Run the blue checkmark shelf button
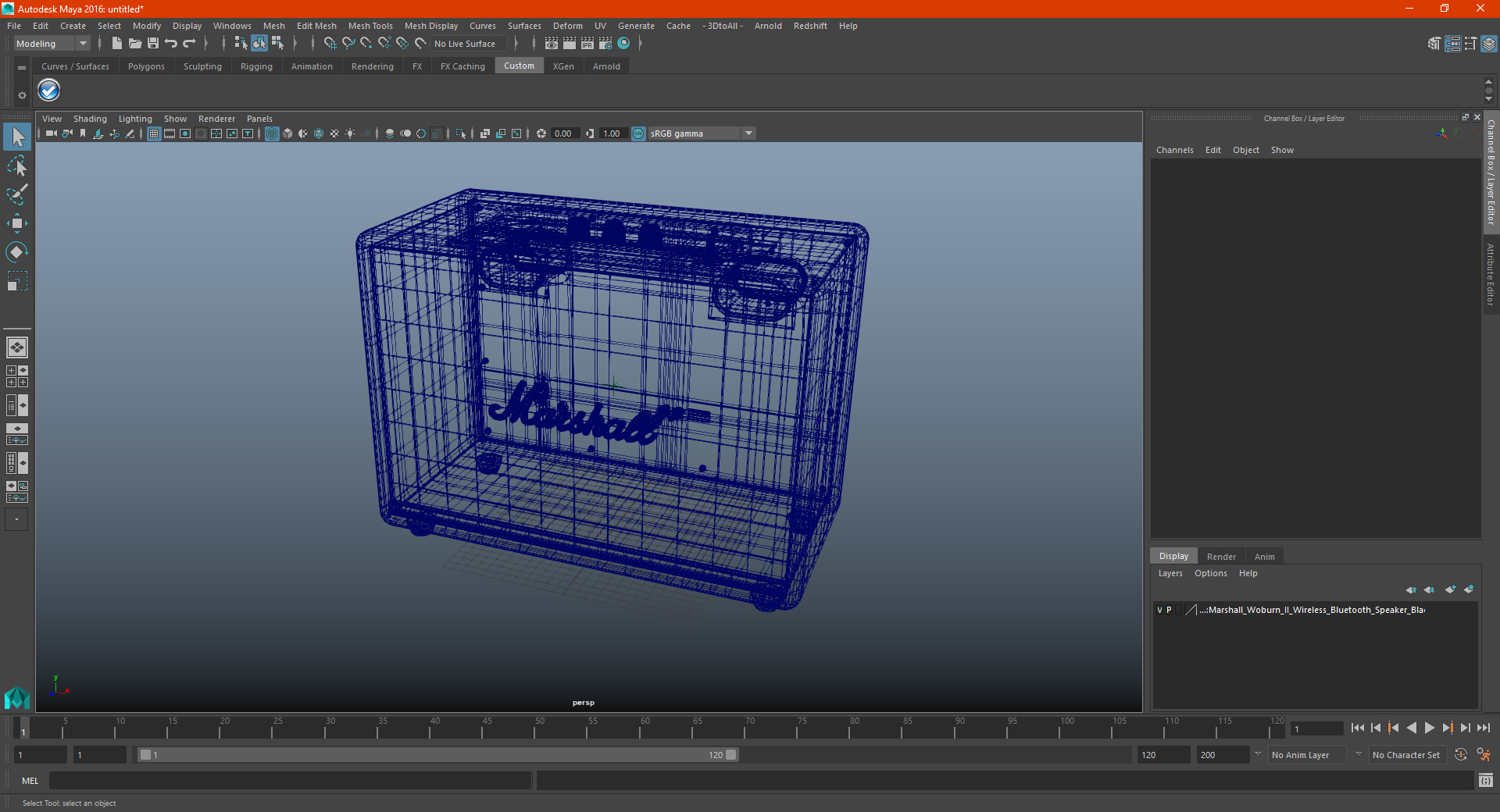1500x812 pixels. [48, 91]
